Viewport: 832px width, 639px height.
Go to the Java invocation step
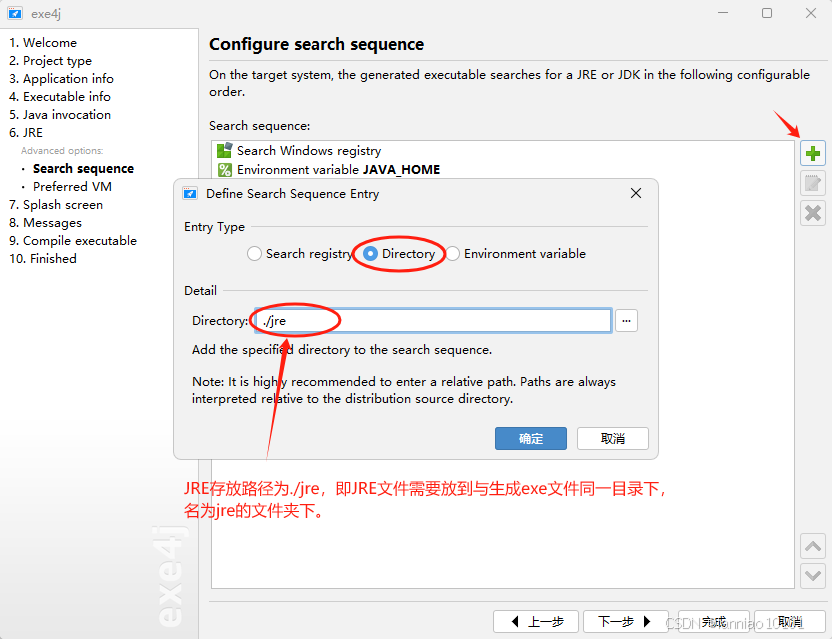pos(60,115)
